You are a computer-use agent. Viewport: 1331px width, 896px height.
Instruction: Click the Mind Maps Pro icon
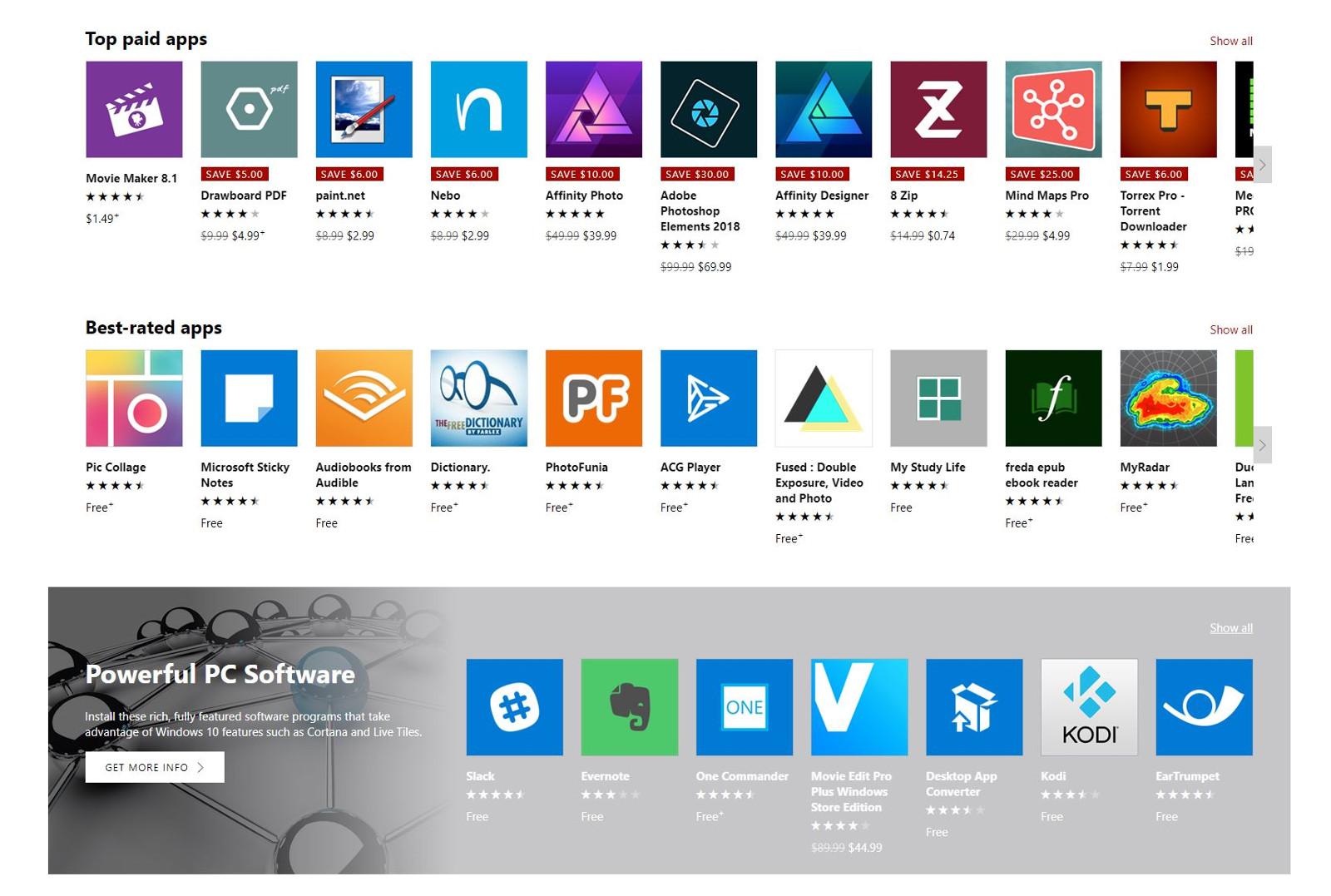pyautogui.click(x=1053, y=109)
